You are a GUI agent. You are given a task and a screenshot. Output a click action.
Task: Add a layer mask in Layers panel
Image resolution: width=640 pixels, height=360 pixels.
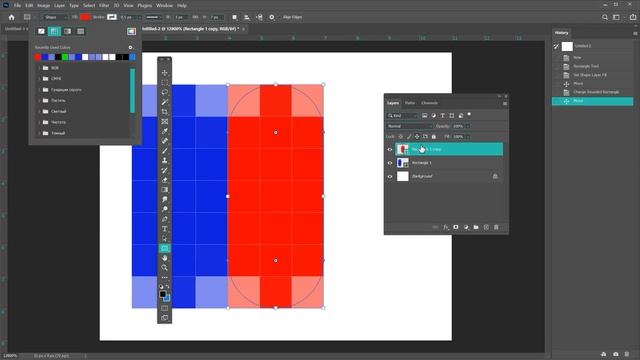point(456,227)
